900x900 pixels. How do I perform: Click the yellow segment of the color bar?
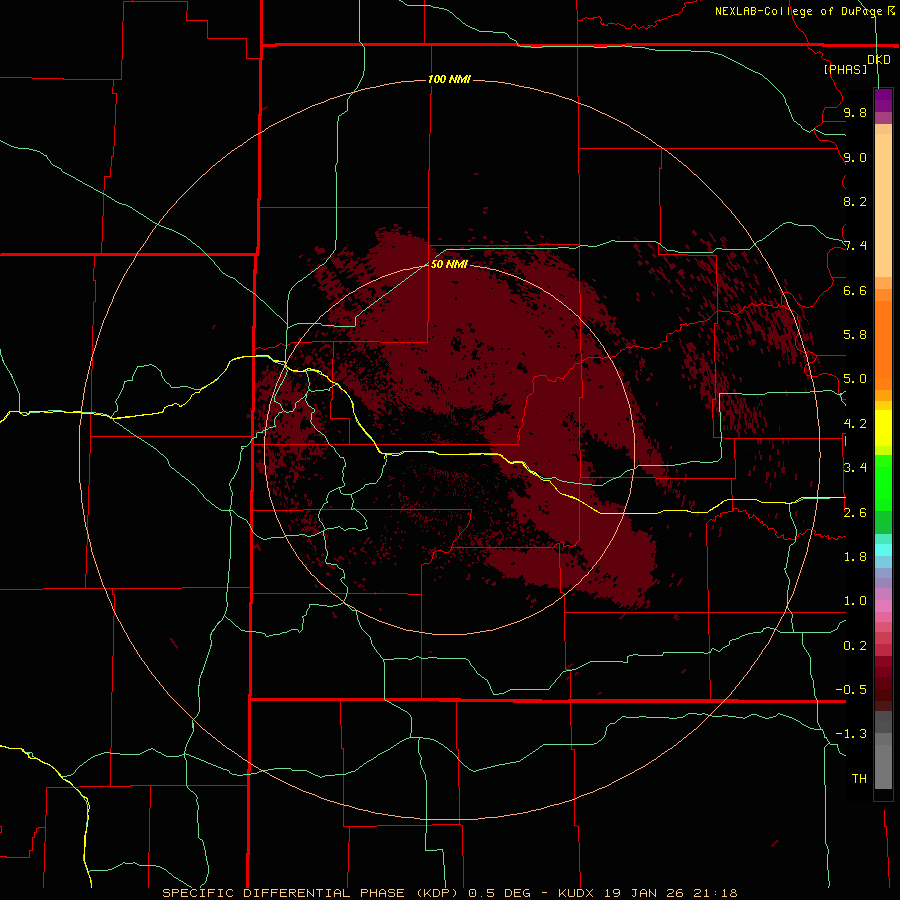pyautogui.click(x=883, y=428)
